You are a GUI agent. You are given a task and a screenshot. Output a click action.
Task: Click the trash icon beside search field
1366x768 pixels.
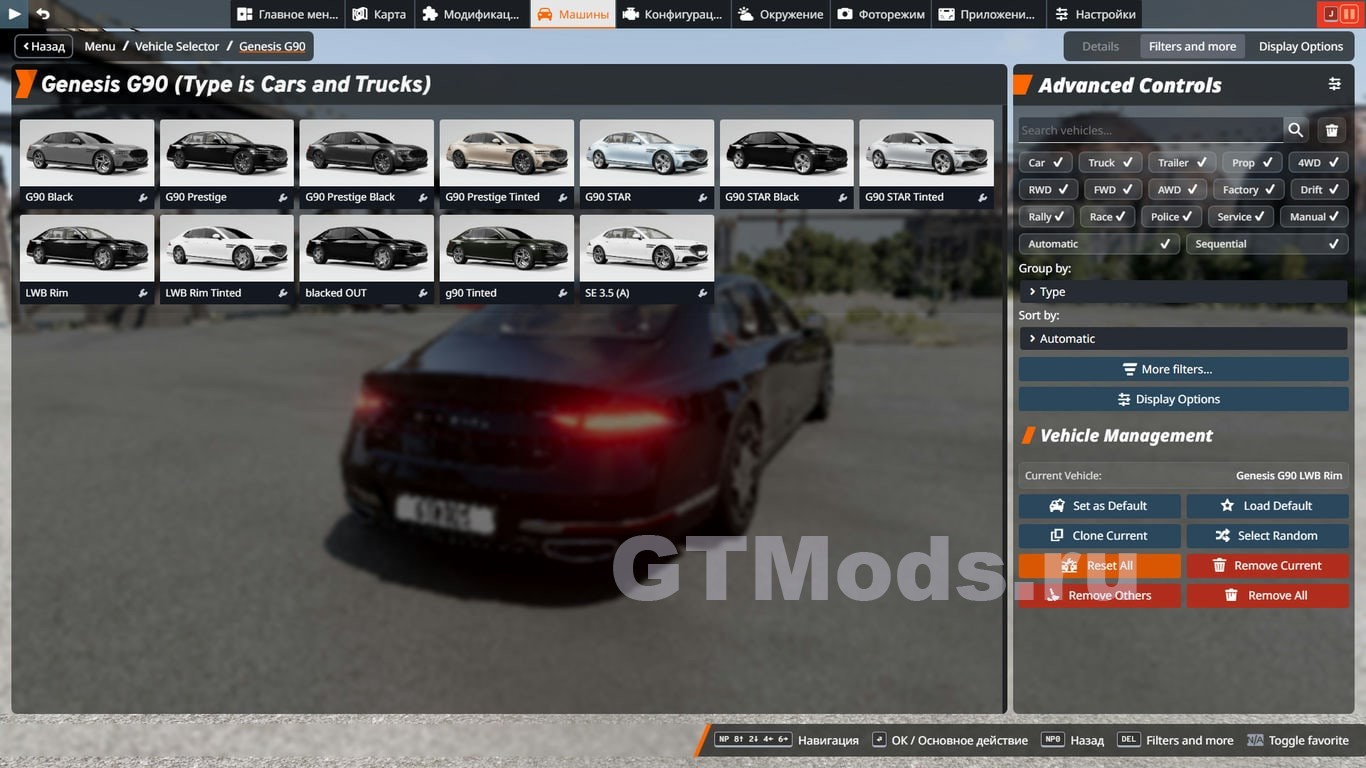coord(1332,130)
